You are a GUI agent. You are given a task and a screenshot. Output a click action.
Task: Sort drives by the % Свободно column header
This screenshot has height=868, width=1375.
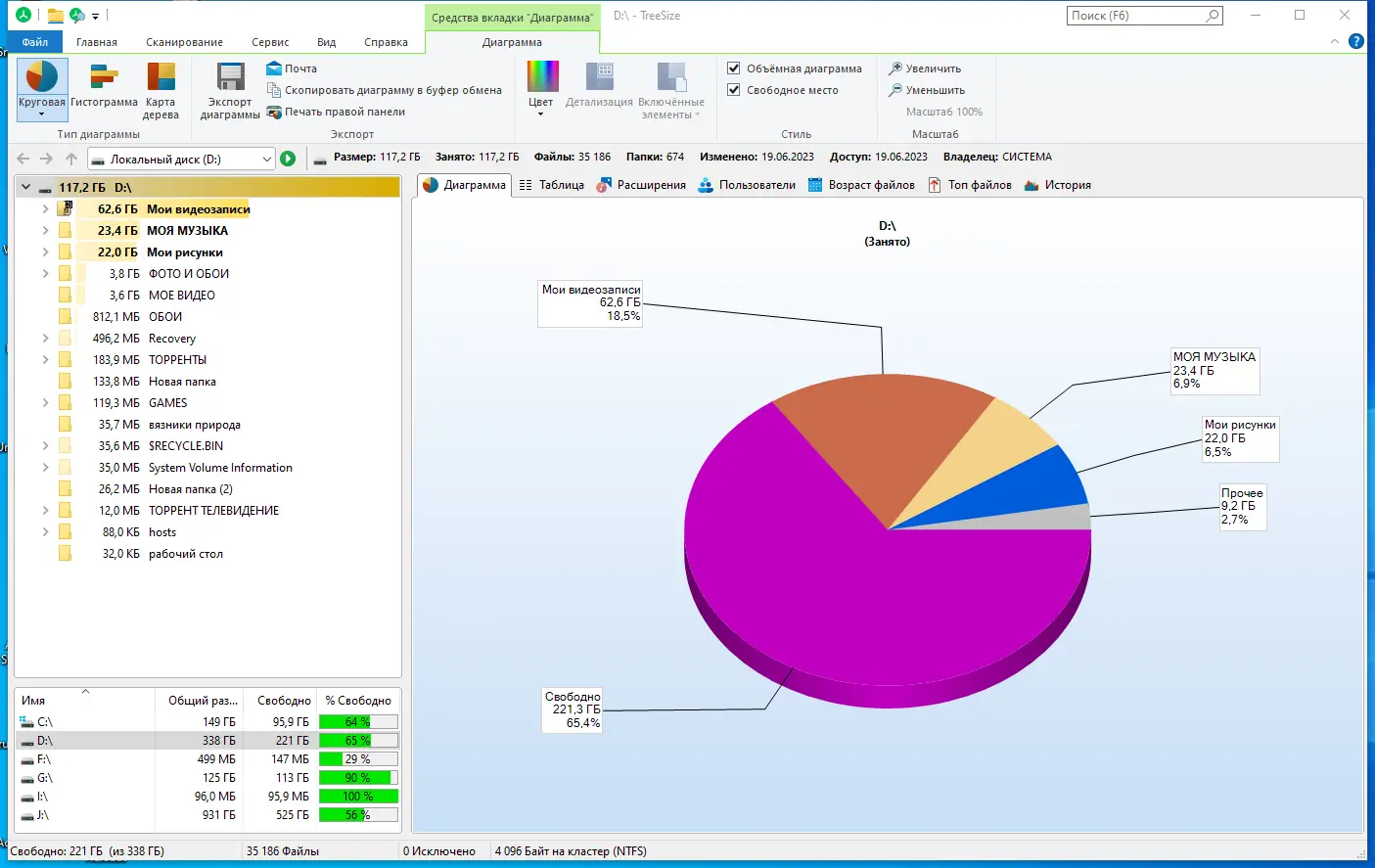coord(358,701)
